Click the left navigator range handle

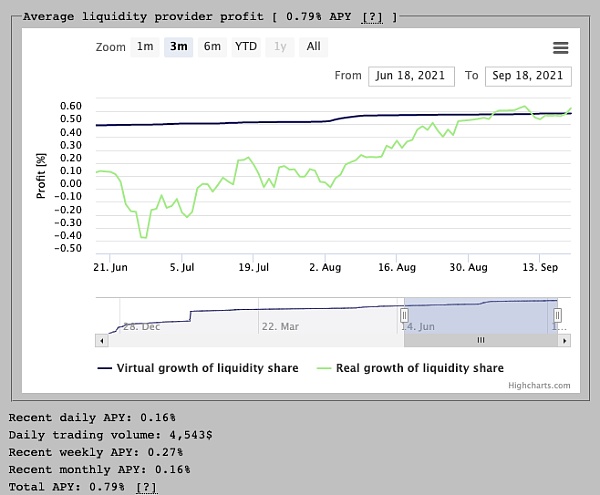pyautogui.click(x=404, y=315)
